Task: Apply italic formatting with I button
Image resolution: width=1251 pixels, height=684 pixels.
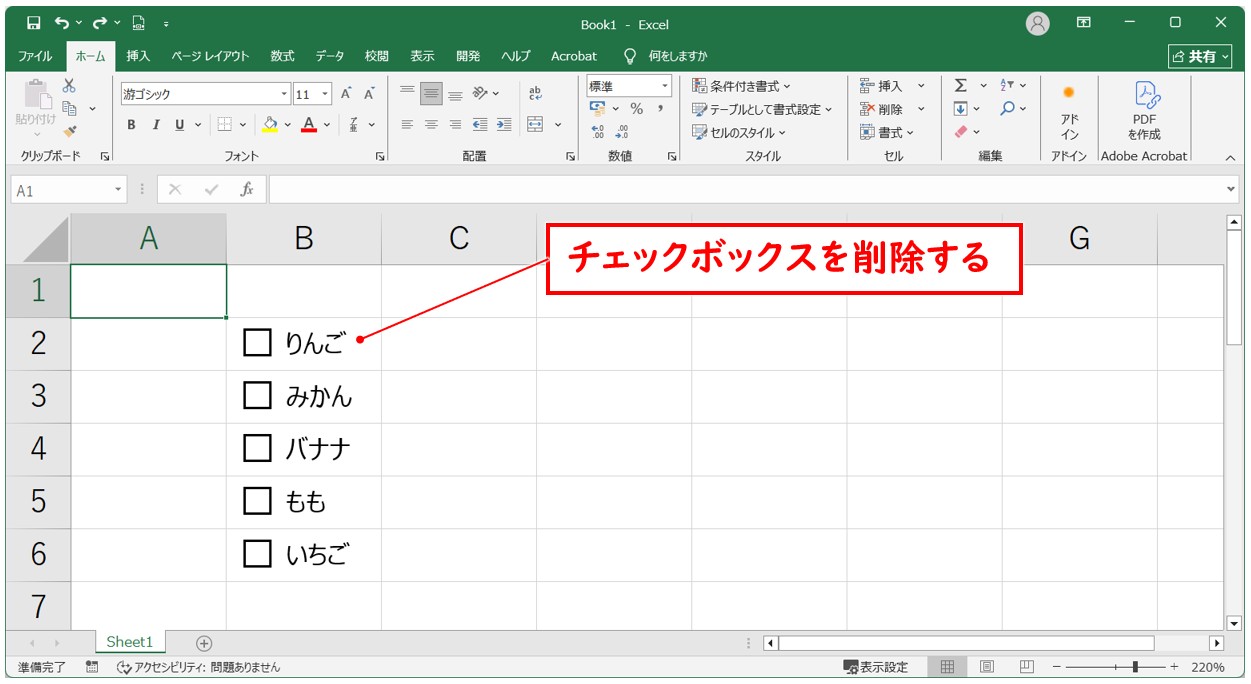Action: point(156,125)
